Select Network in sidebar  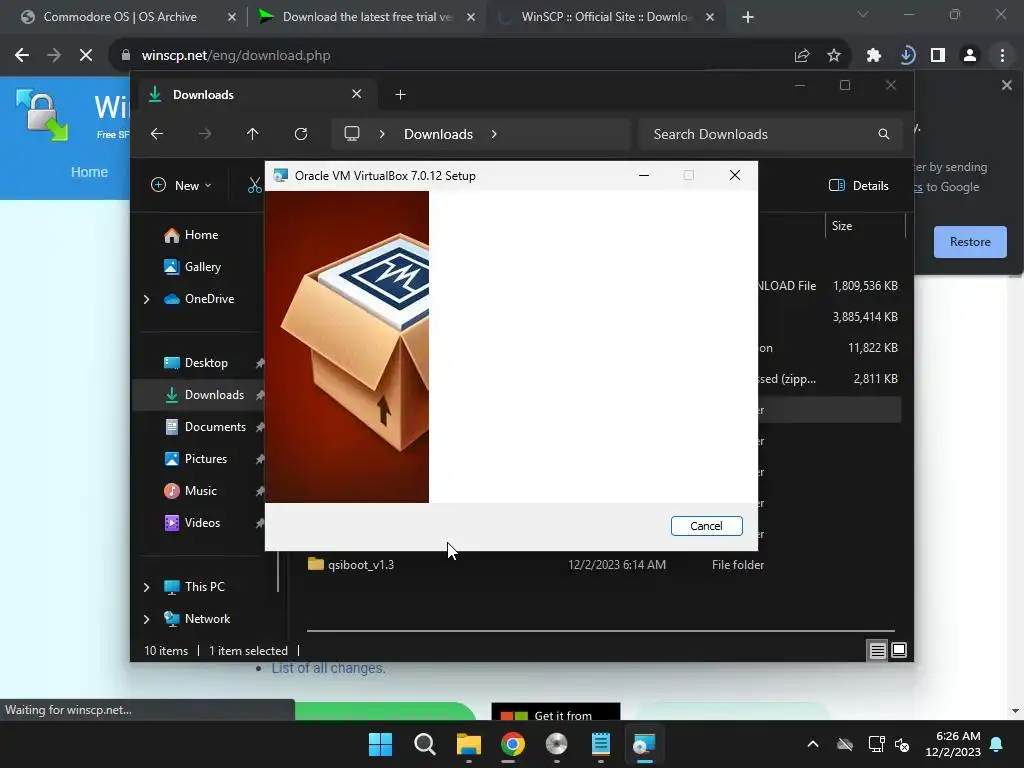click(207, 619)
